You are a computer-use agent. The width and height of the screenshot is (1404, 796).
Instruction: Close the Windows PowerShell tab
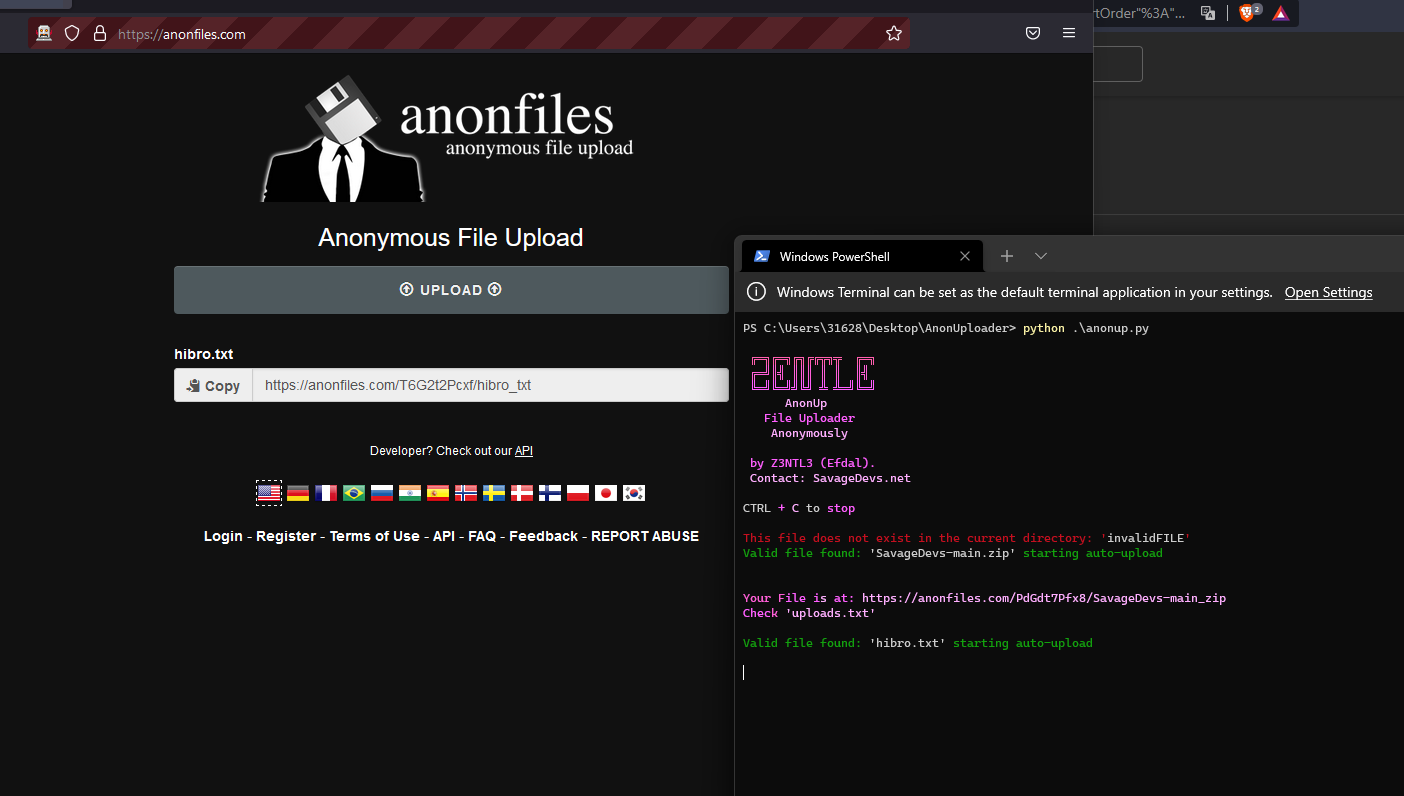click(965, 257)
